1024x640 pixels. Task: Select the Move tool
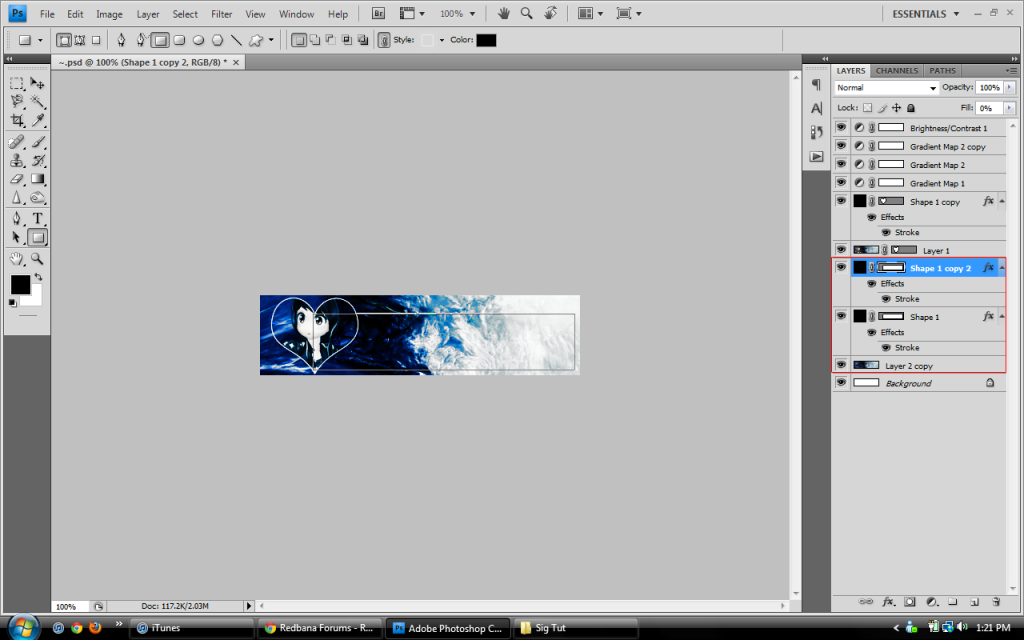pos(37,84)
